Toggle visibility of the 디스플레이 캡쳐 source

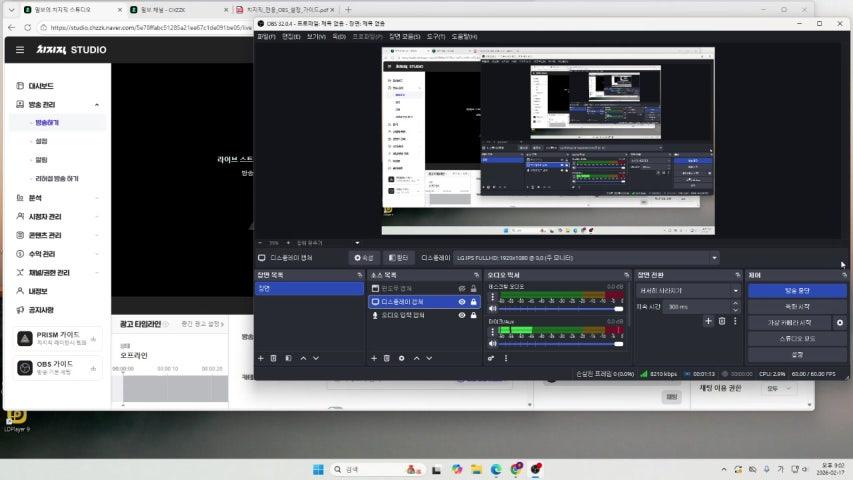pyautogui.click(x=462, y=301)
